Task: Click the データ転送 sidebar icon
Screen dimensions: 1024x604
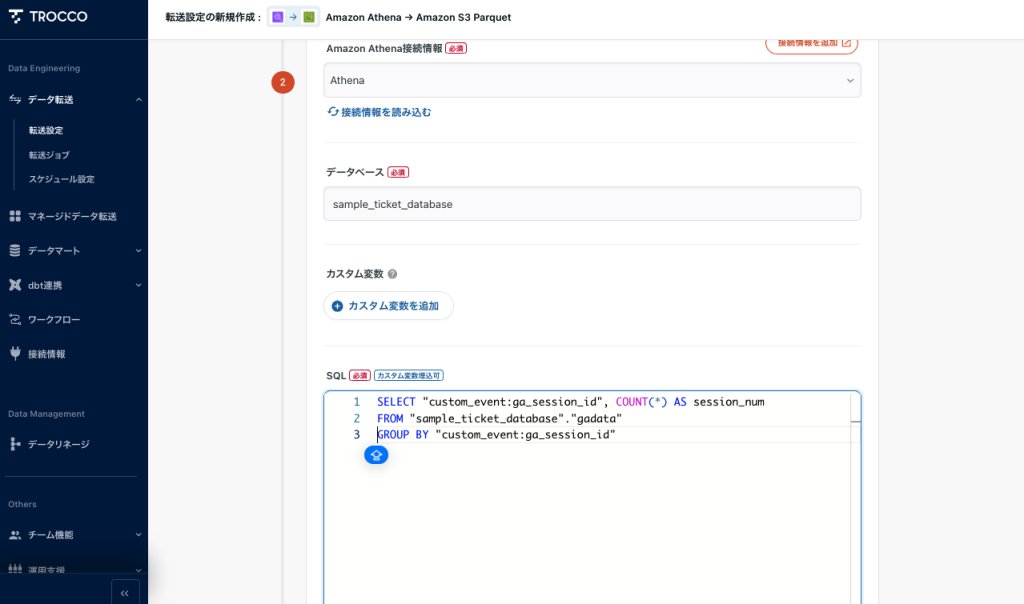Action: pyautogui.click(x=15, y=100)
